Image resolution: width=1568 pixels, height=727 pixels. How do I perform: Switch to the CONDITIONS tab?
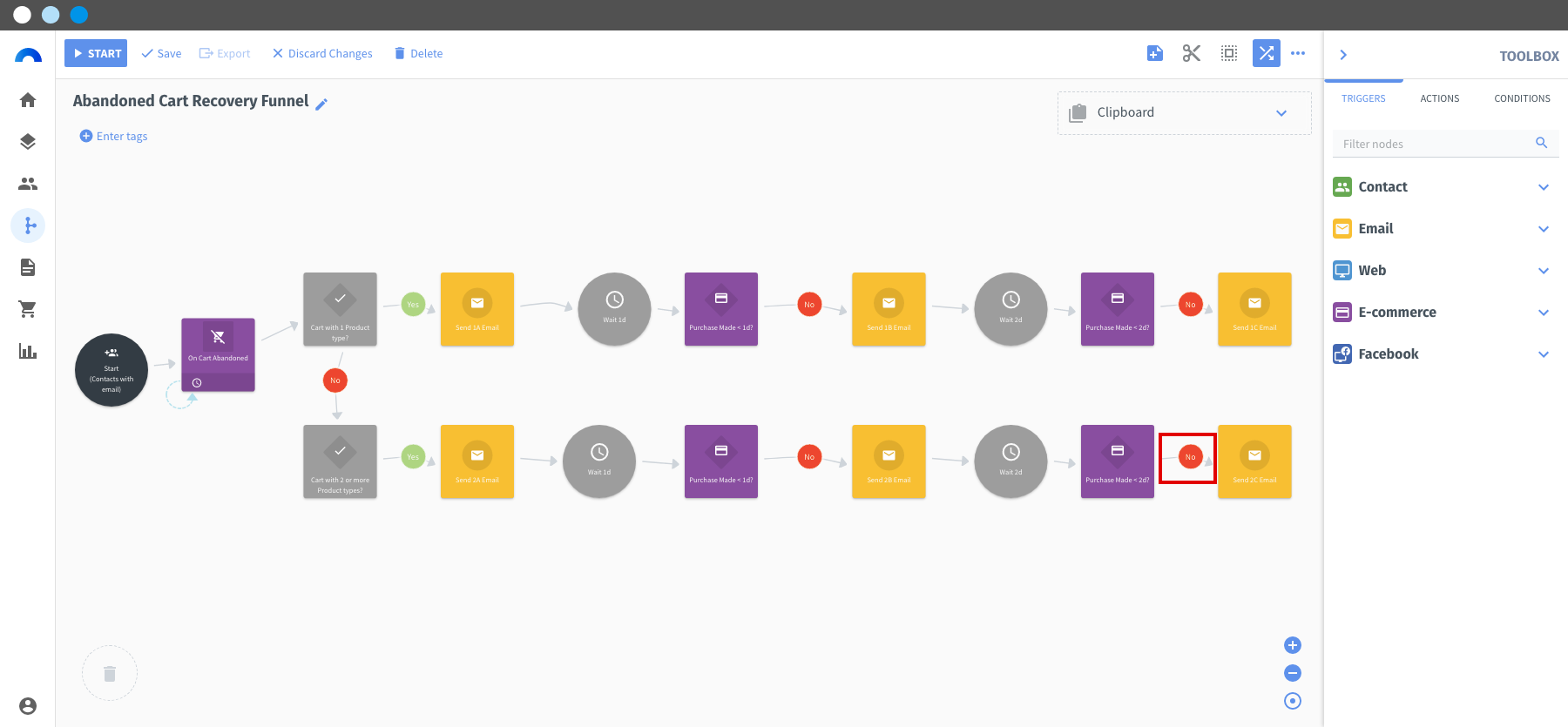[1522, 98]
